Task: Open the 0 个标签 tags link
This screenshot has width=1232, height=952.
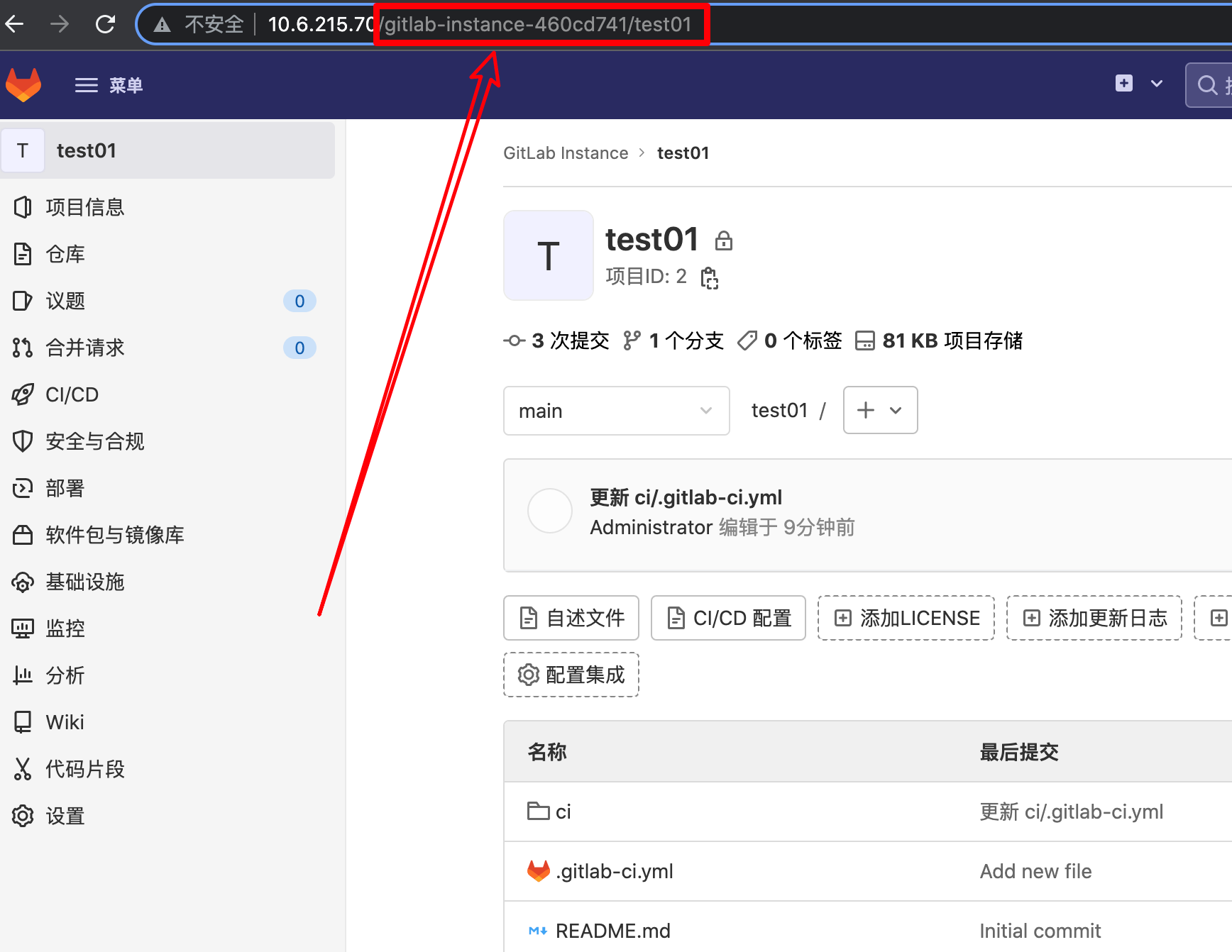Action: [789, 341]
